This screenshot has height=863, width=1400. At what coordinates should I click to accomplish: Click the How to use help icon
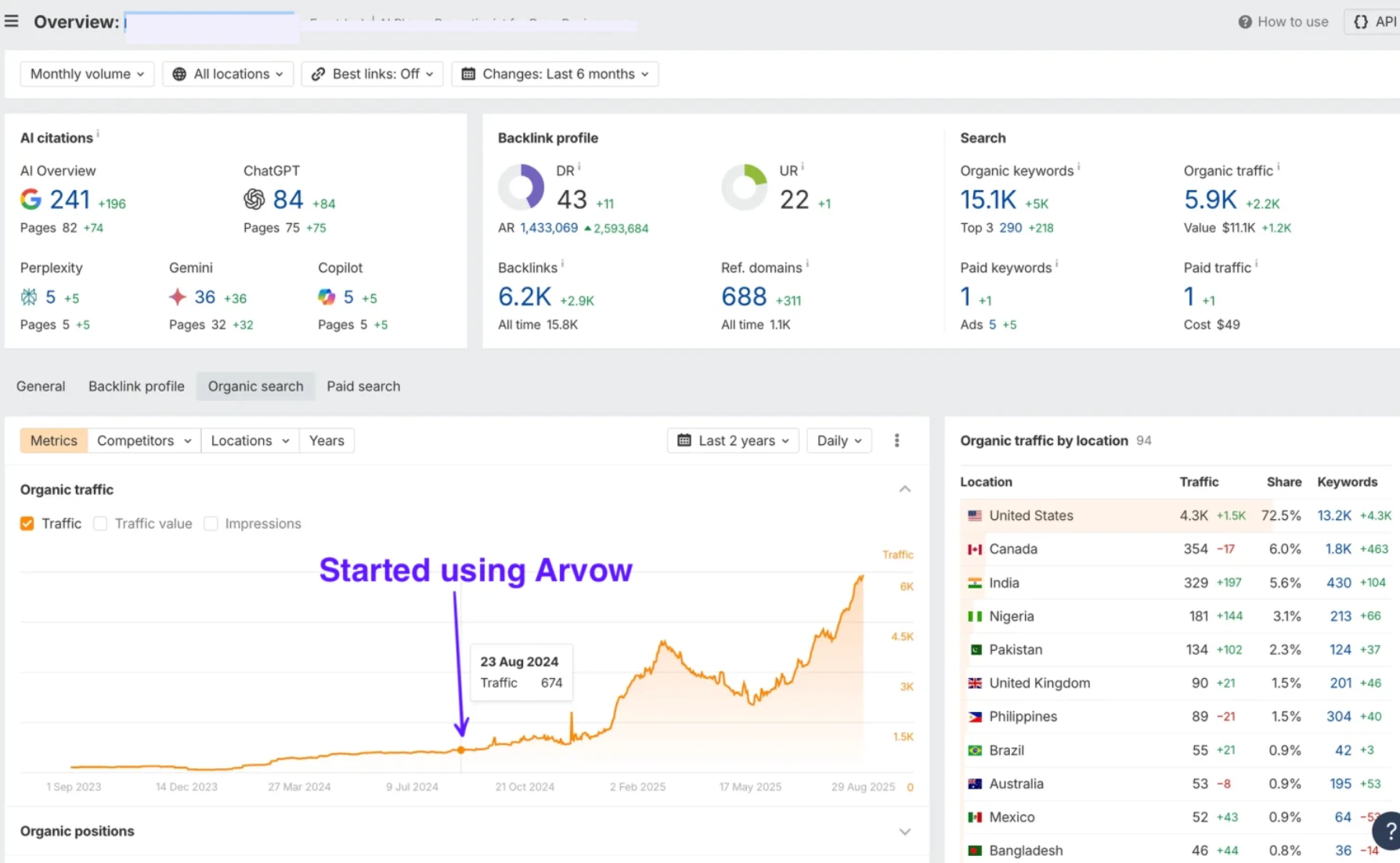click(1245, 22)
